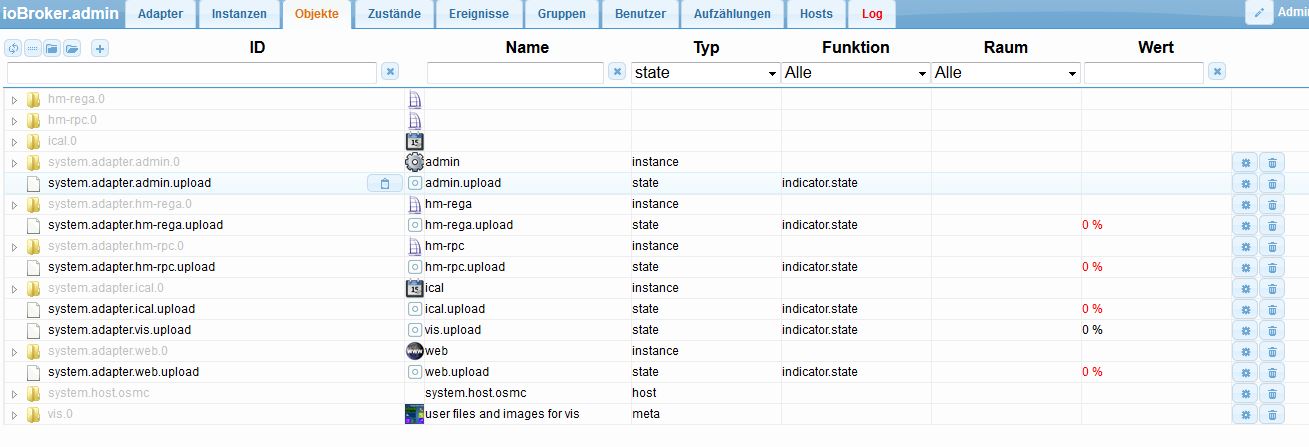Open settings for system.host.osmc row
Screen dimensions: 1309x447
click(1245, 393)
